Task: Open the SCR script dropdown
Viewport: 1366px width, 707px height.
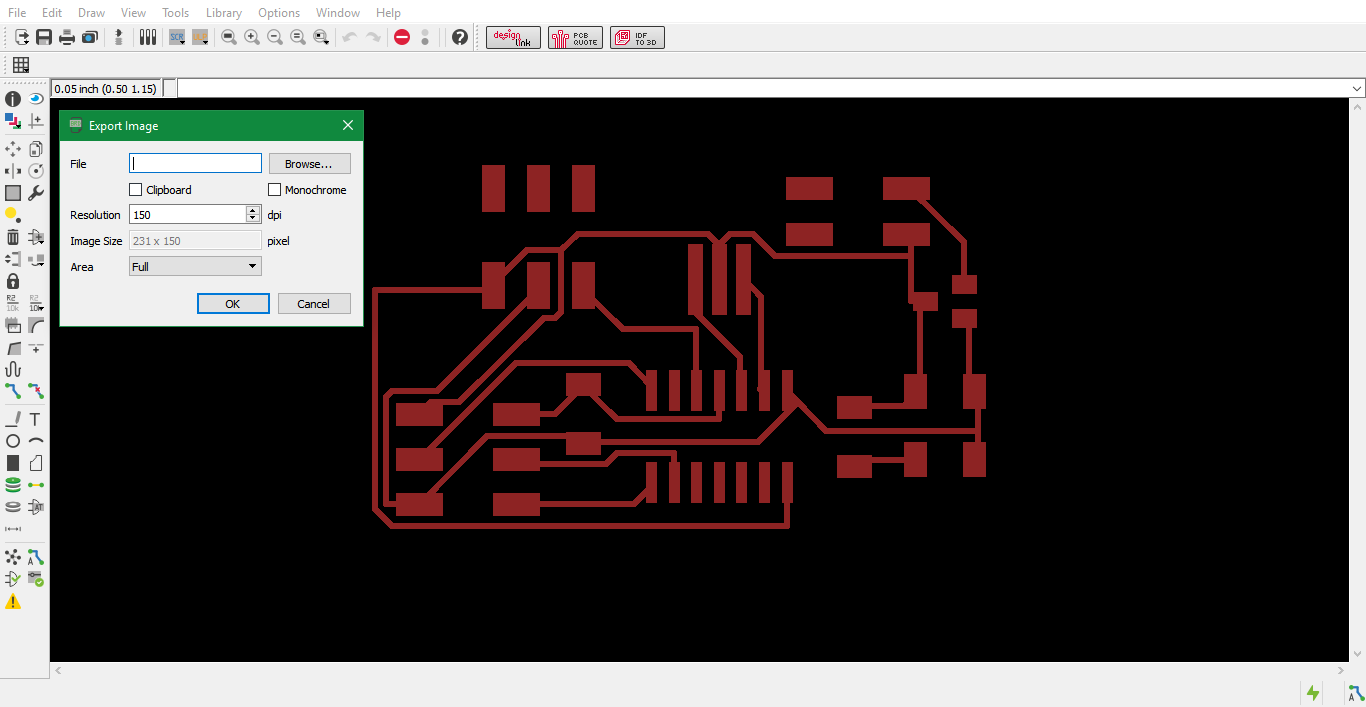Action: (177, 37)
